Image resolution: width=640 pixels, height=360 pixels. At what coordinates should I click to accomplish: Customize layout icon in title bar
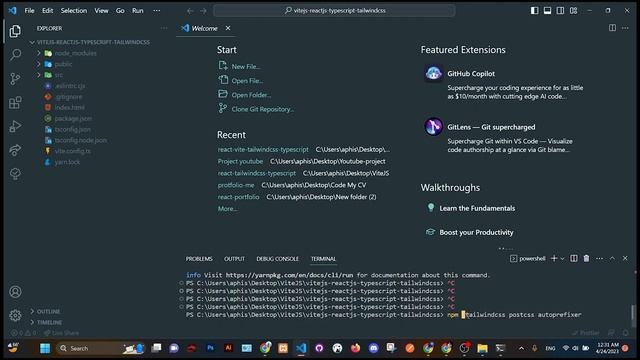coord(573,11)
